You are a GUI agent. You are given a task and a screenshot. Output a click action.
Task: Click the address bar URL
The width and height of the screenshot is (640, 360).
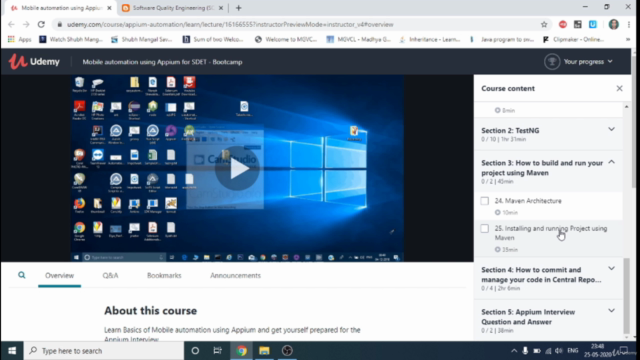(x=230, y=24)
